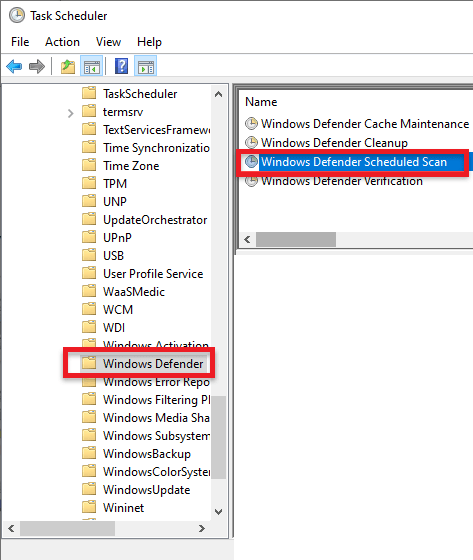
Task: Click tree pane scroll right arrow
Action: point(202,529)
